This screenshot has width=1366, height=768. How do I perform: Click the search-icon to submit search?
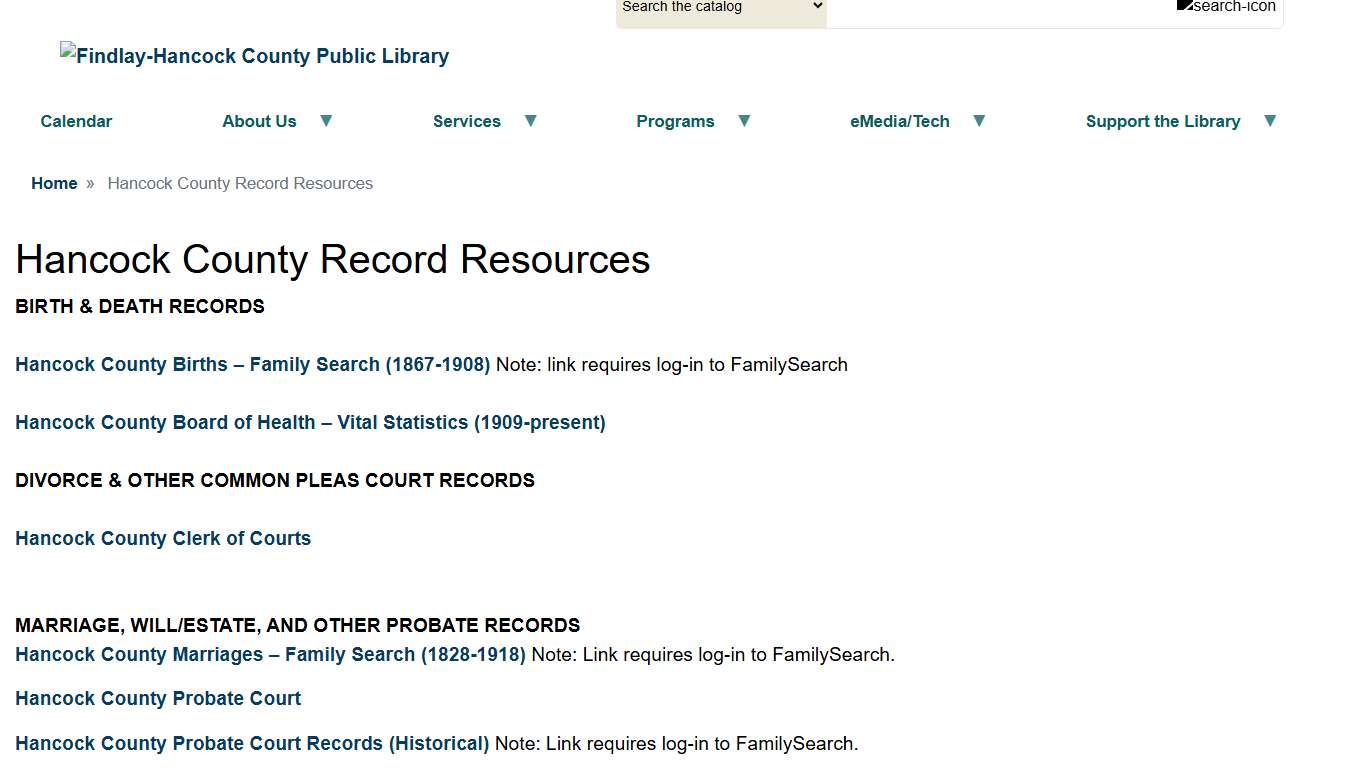(1226, 7)
